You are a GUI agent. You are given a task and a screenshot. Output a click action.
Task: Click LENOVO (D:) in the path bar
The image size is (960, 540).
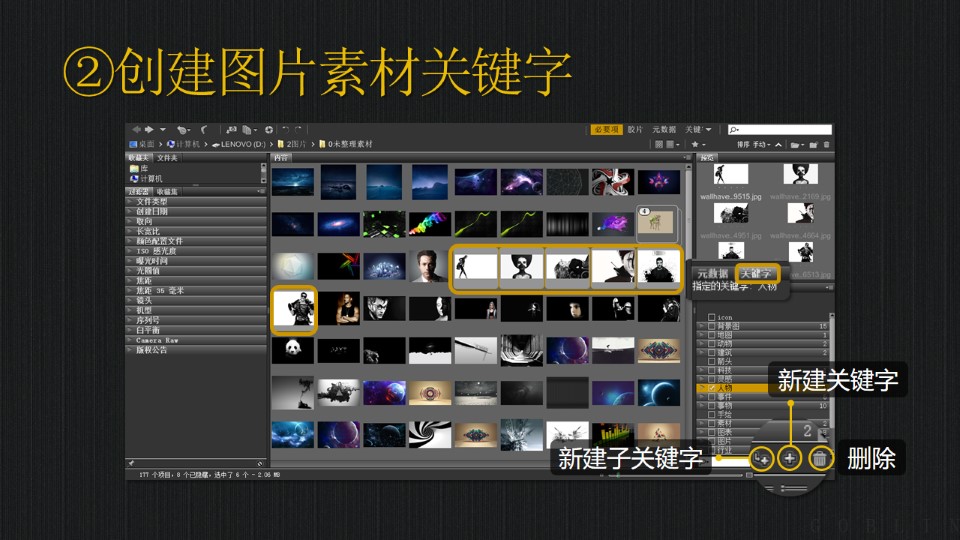point(242,144)
